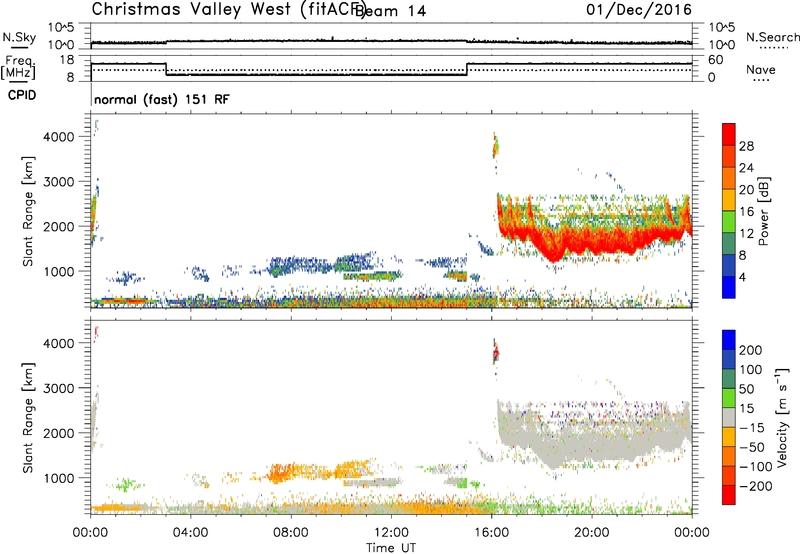Click the 'Power [dB]' color bar label
This screenshot has width=800, height=554.
pyautogui.click(x=764, y=211)
